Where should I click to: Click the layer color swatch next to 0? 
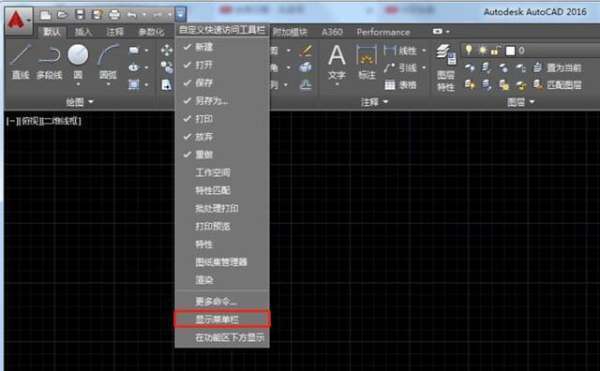510,50
